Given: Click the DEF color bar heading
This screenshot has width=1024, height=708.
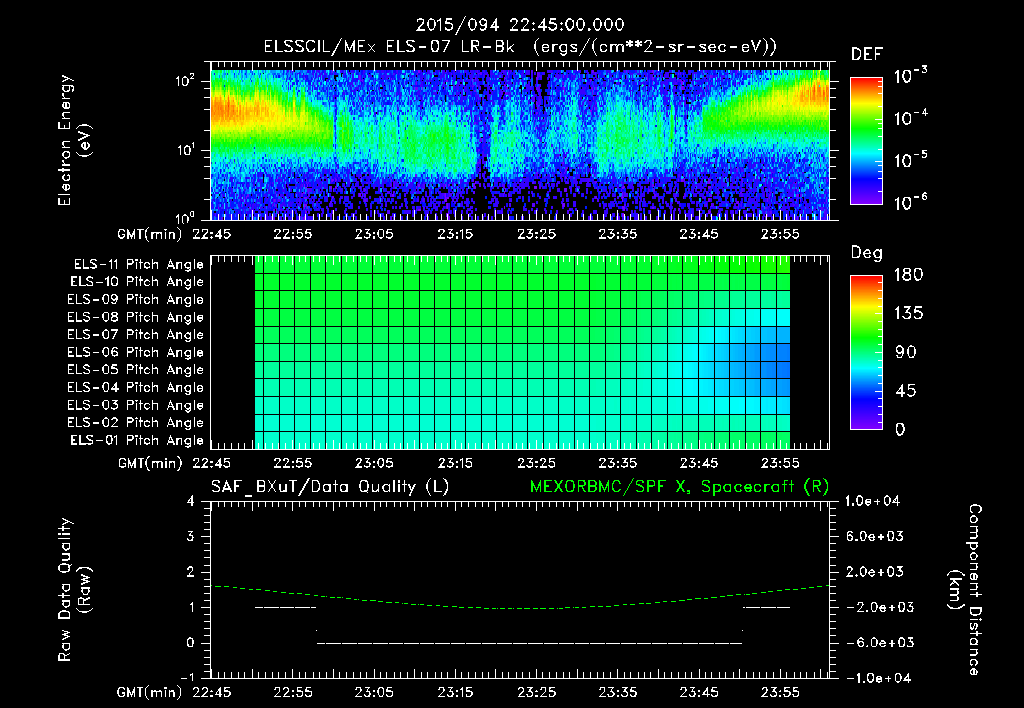Looking at the screenshot, I should (x=867, y=54).
